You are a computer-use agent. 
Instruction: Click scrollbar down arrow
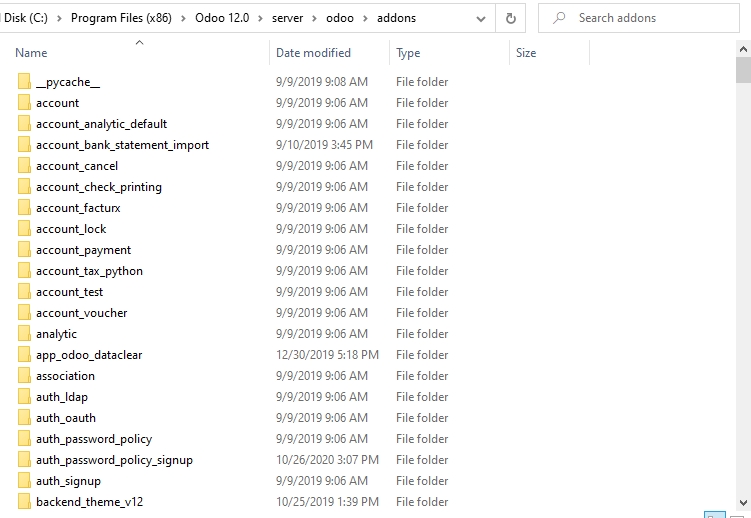click(743, 503)
